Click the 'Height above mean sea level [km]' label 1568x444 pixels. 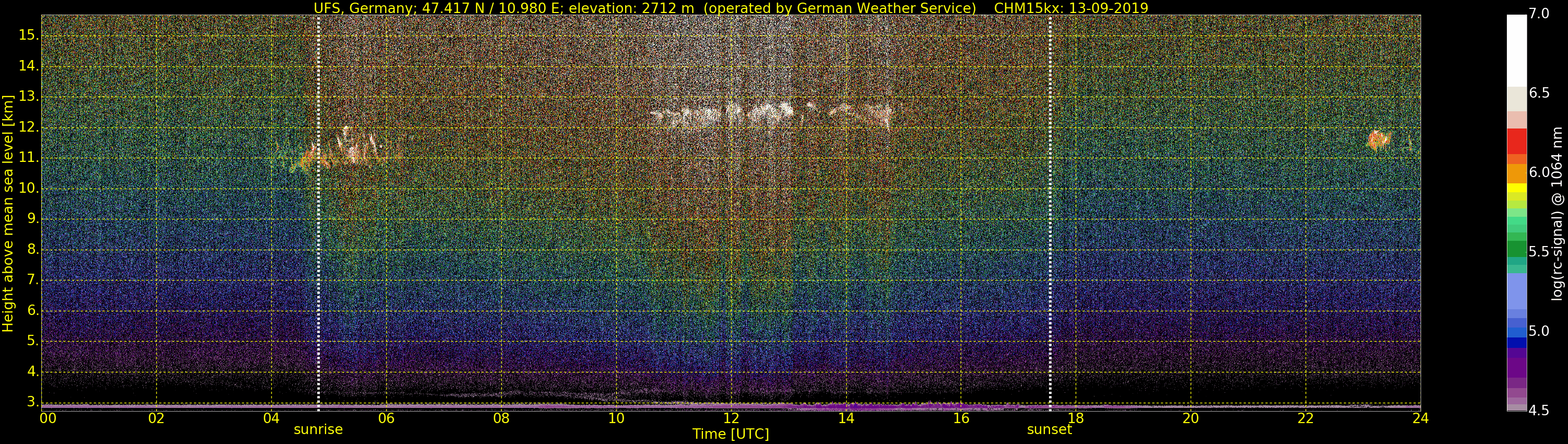(x=8, y=213)
